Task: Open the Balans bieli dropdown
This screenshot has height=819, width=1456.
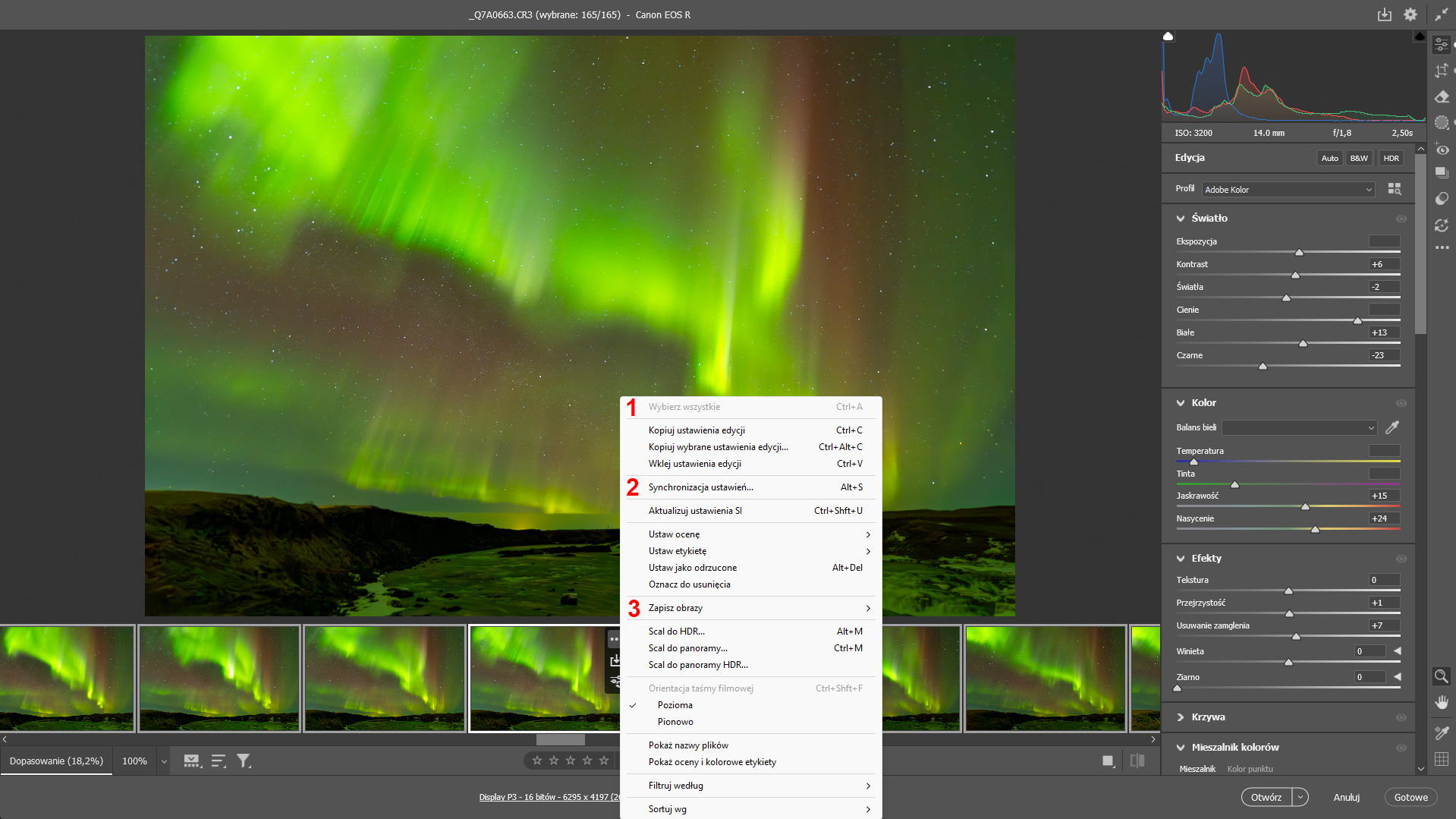Action: pos(1299,428)
